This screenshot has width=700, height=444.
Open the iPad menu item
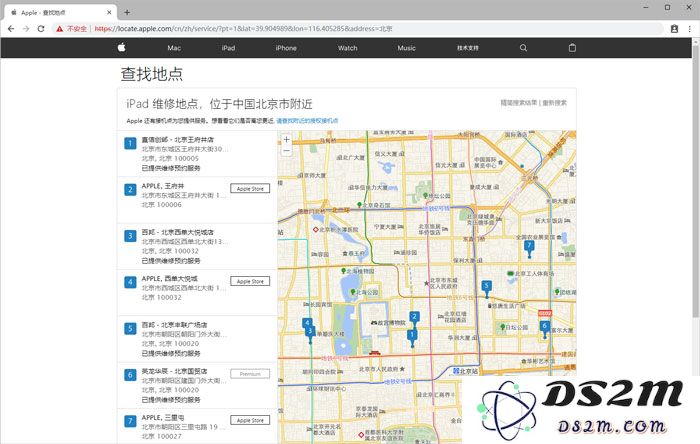(x=228, y=48)
